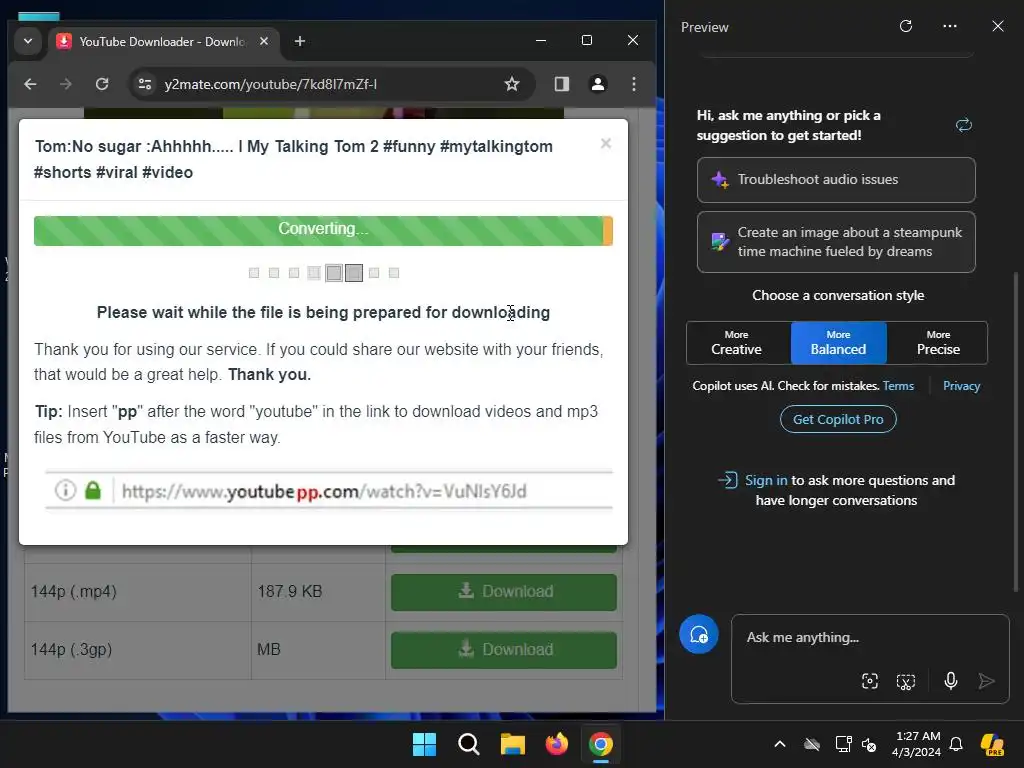Viewport: 1024px width, 768px height.
Task: Bookmark this page with the star icon
Action: pos(512,84)
